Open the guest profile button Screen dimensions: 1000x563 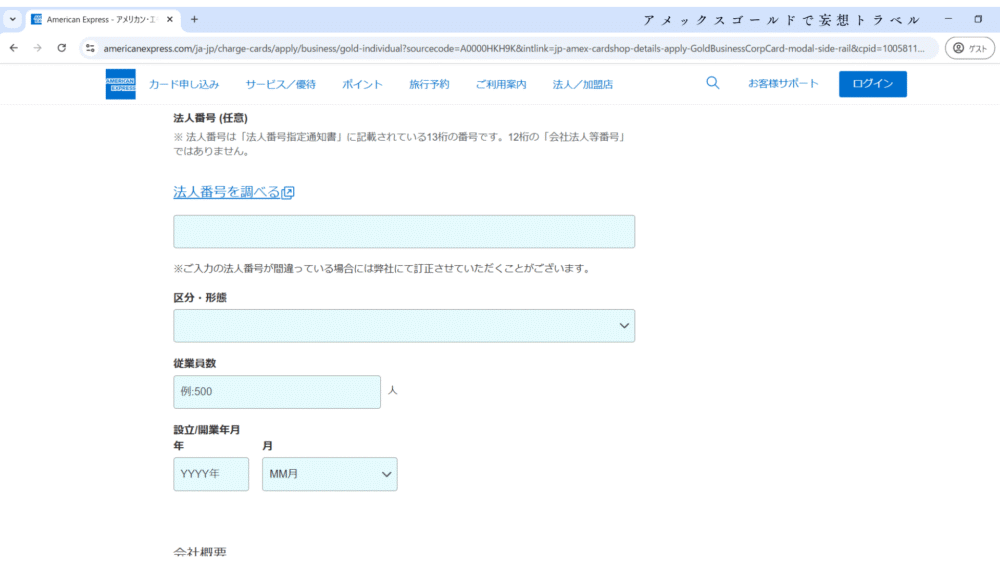[969, 48]
